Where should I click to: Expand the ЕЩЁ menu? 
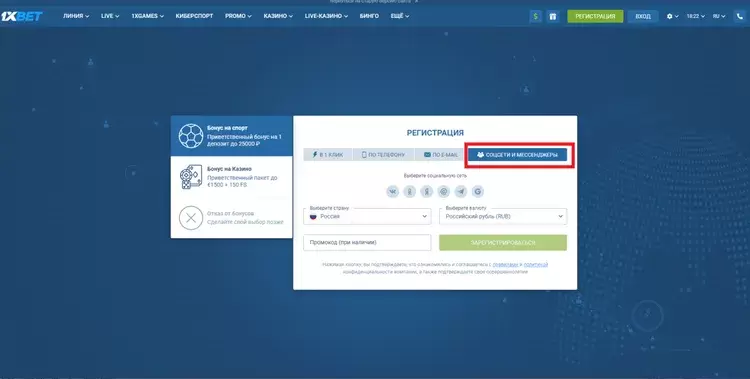click(x=400, y=16)
